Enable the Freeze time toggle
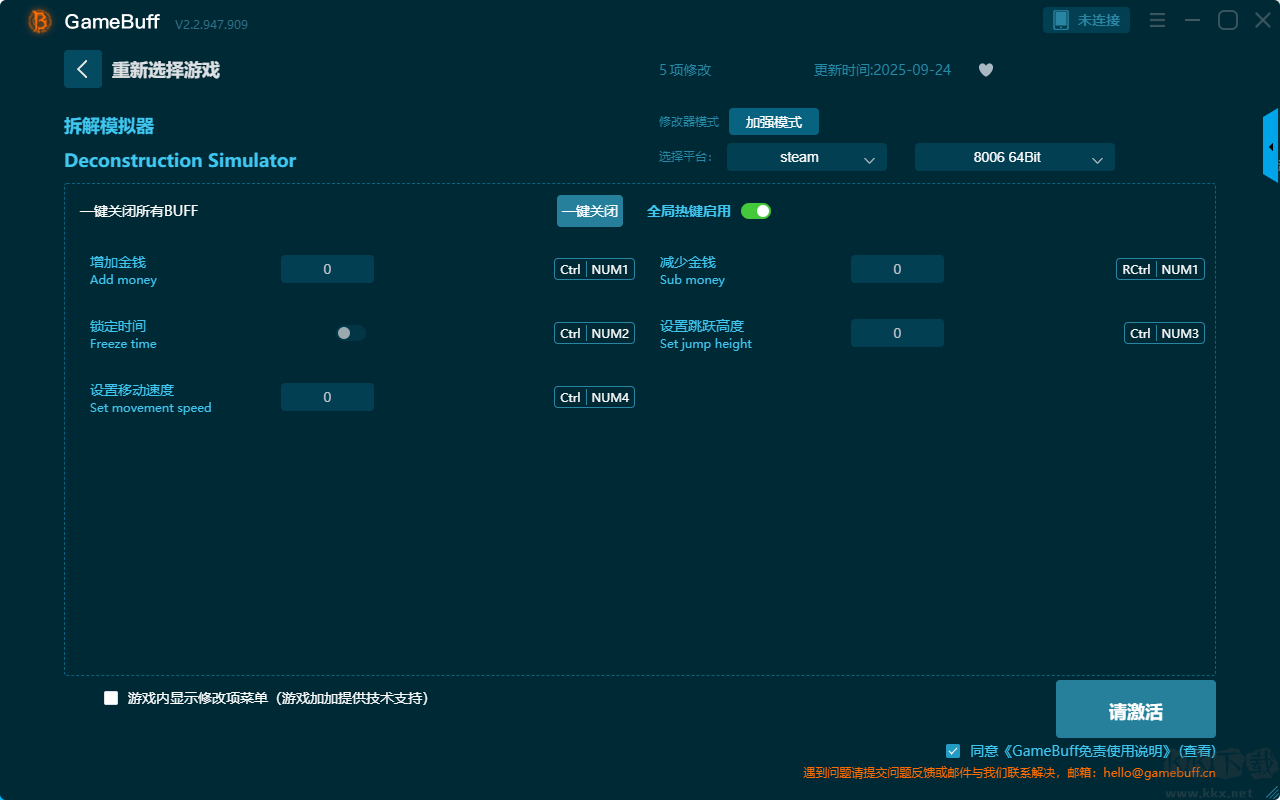Image resolution: width=1280 pixels, height=800 pixels. [351, 333]
